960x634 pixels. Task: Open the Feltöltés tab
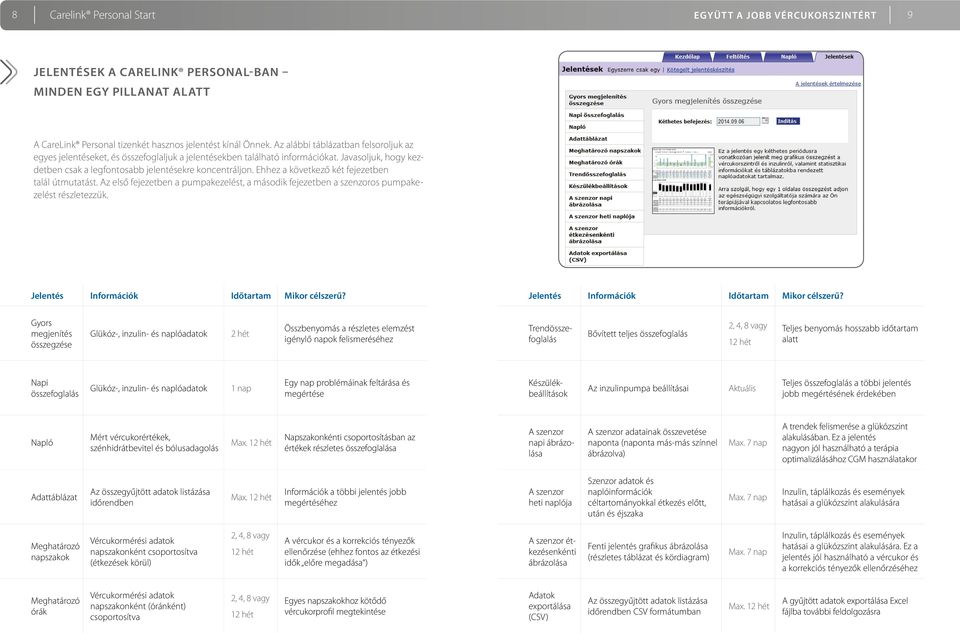click(738, 57)
